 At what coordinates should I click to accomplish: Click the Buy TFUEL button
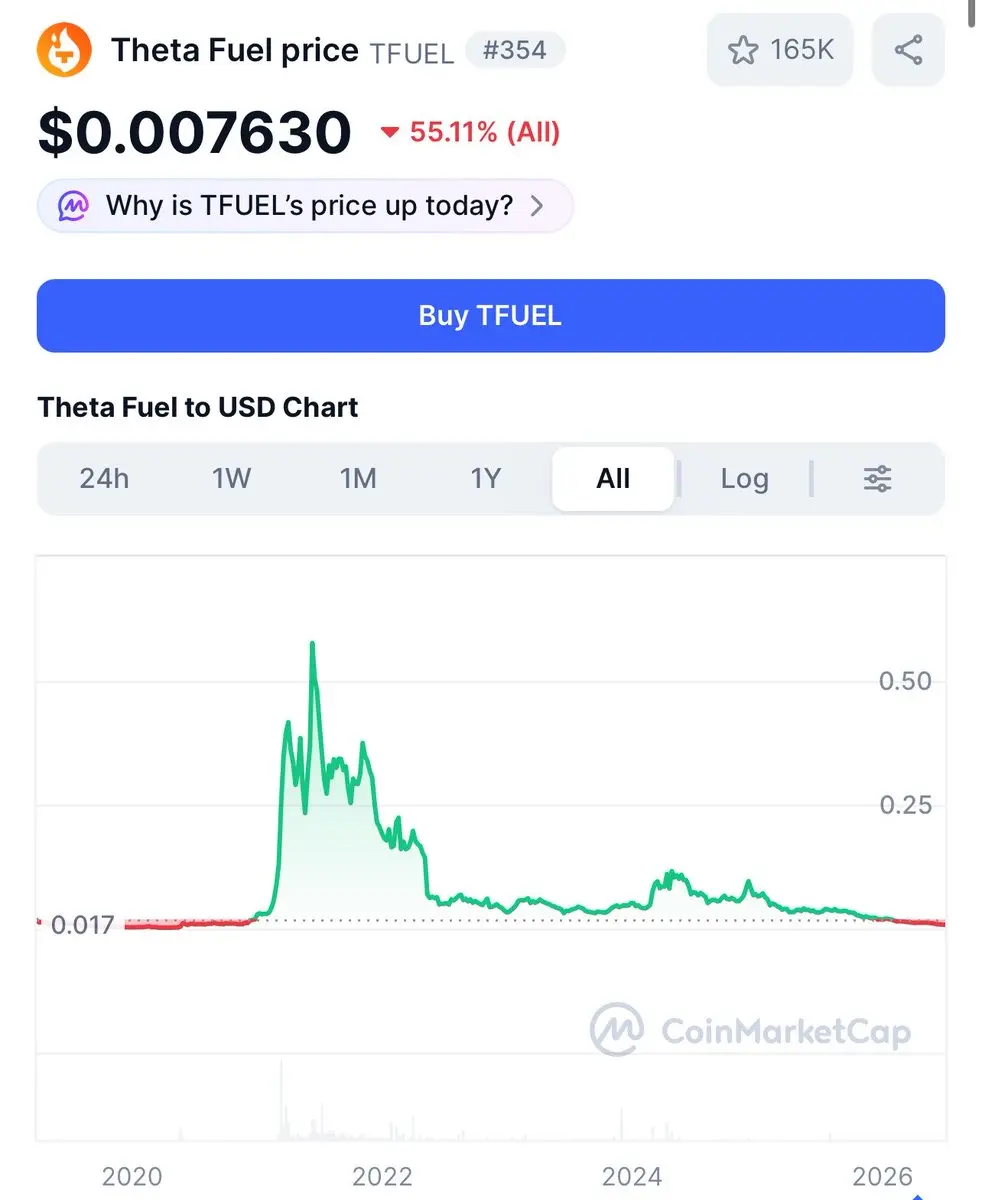(491, 316)
